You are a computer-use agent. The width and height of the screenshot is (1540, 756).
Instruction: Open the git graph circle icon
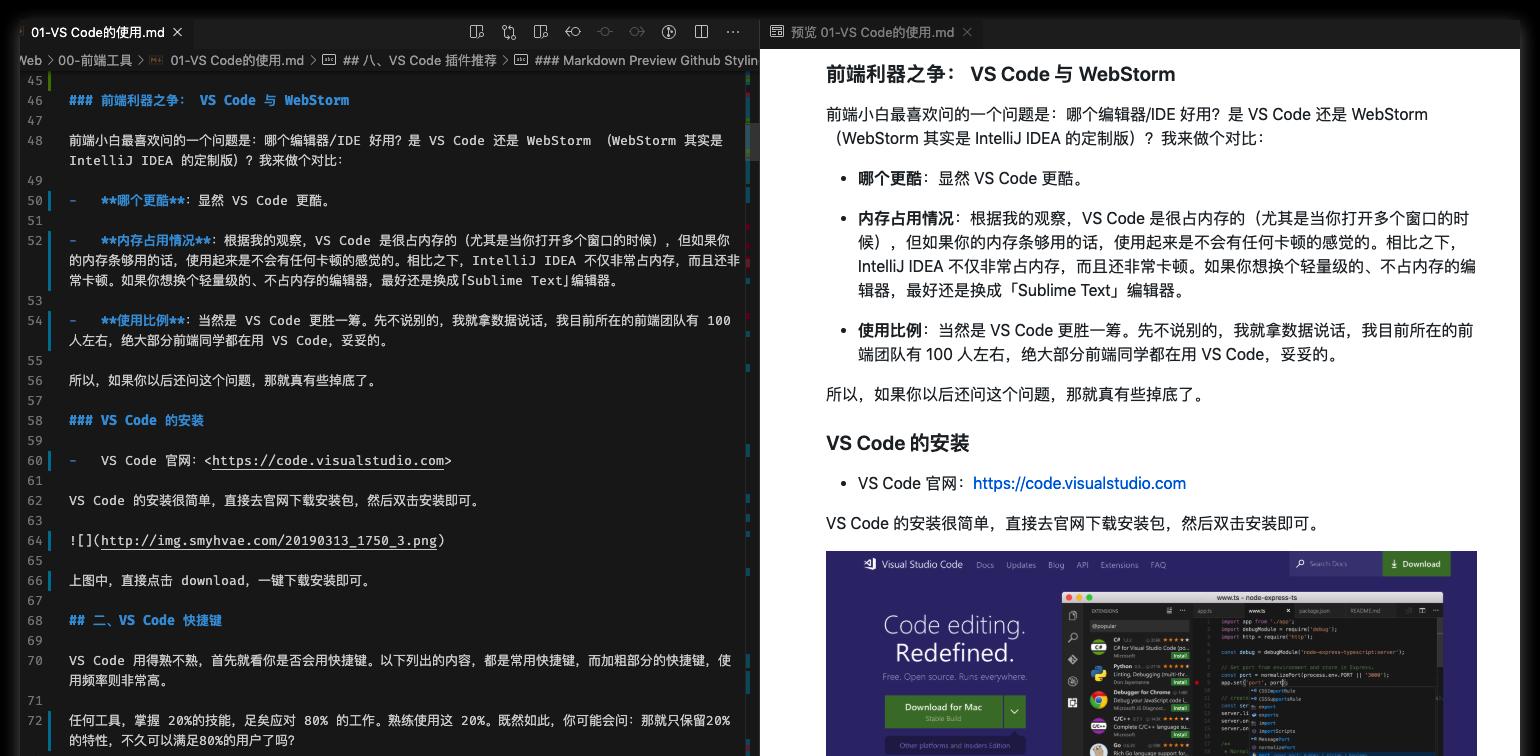coord(669,32)
